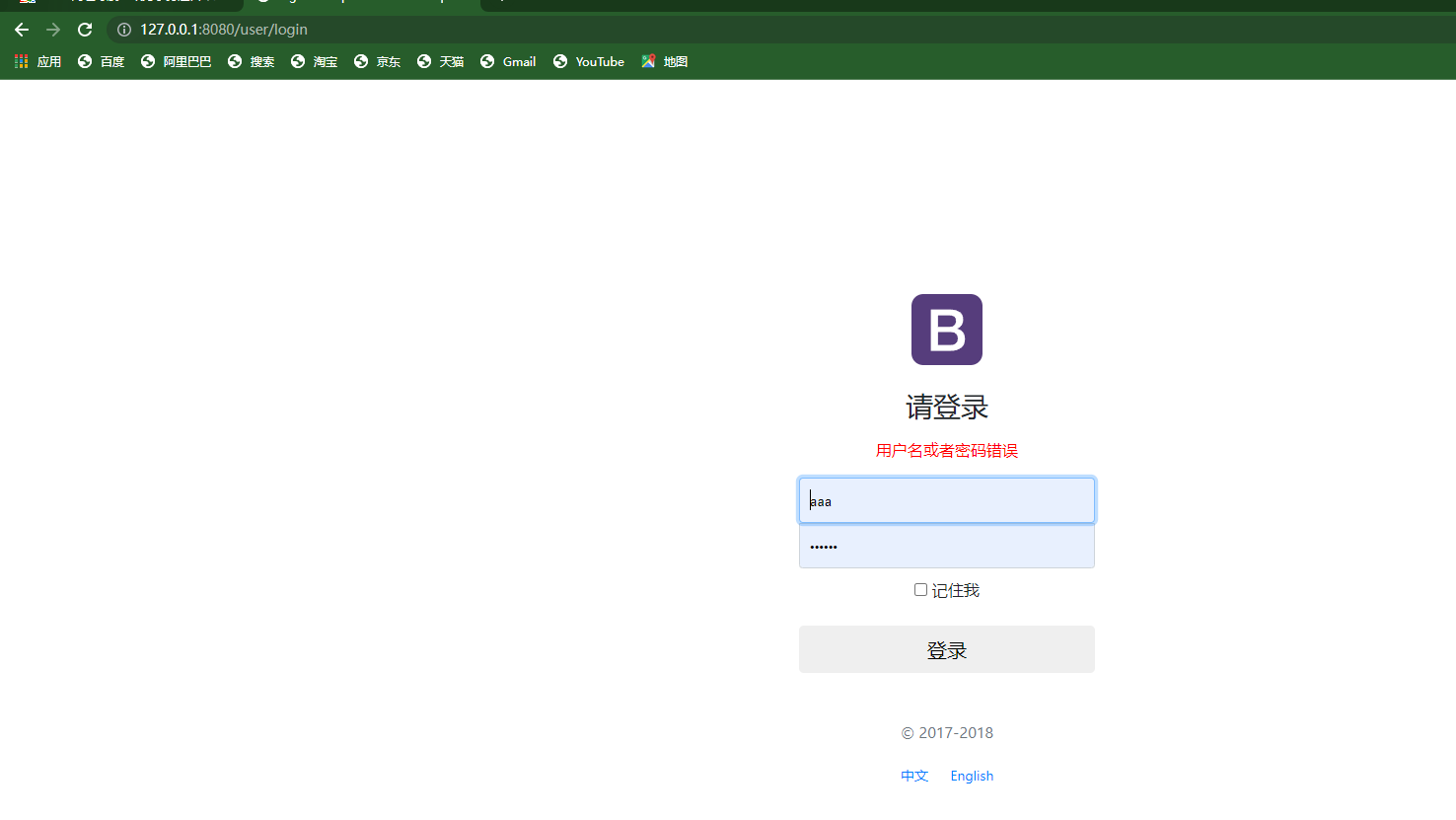
Task: Click the 应用 apps shortcut on bookmarks bar
Action: tap(36, 61)
